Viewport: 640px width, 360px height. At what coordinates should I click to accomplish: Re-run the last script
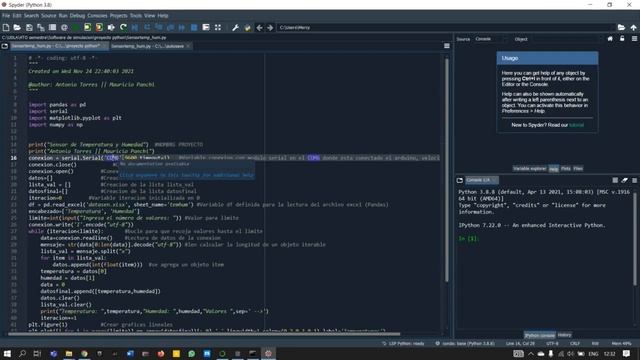[123, 27]
